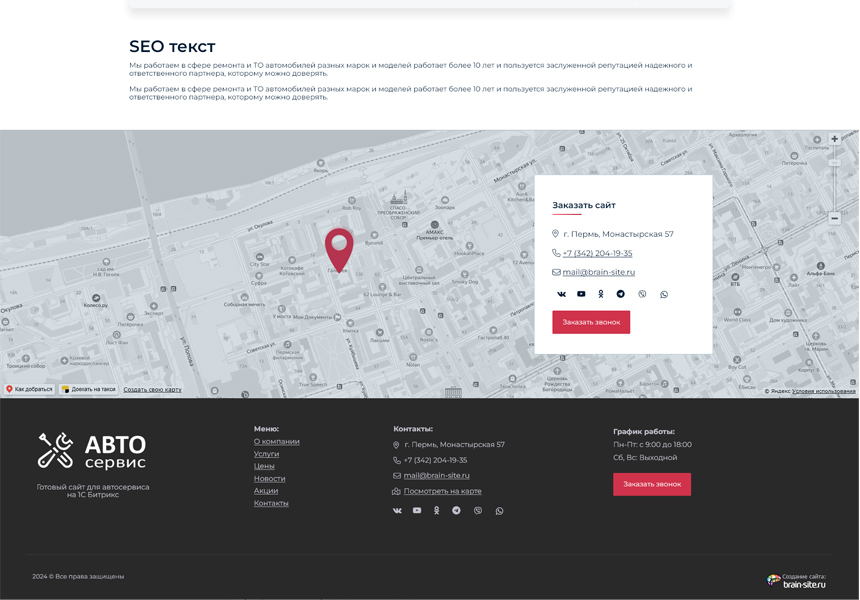Open 'Акции' footer menu link
Image resolution: width=860 pixels, height=600 pixels.
coord(265,491)
